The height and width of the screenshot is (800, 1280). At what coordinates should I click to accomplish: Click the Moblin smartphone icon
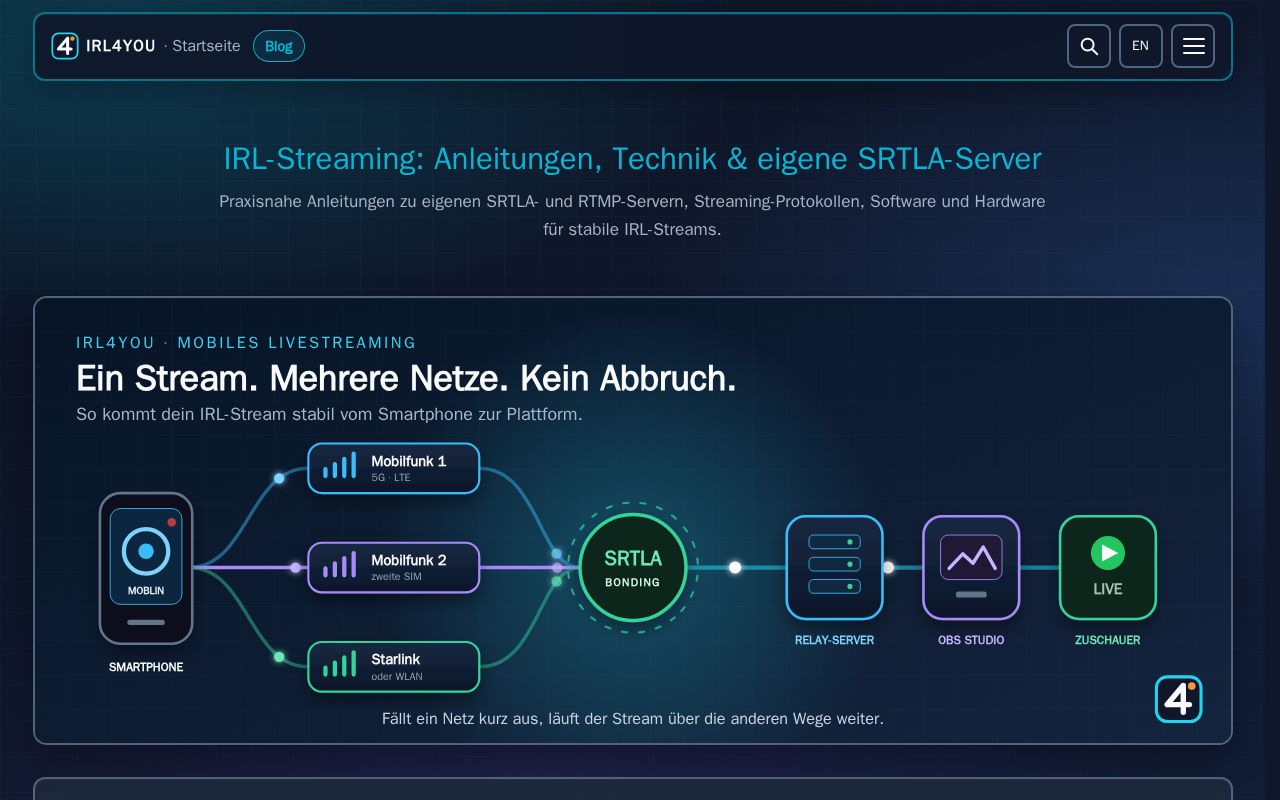(146, 568)
